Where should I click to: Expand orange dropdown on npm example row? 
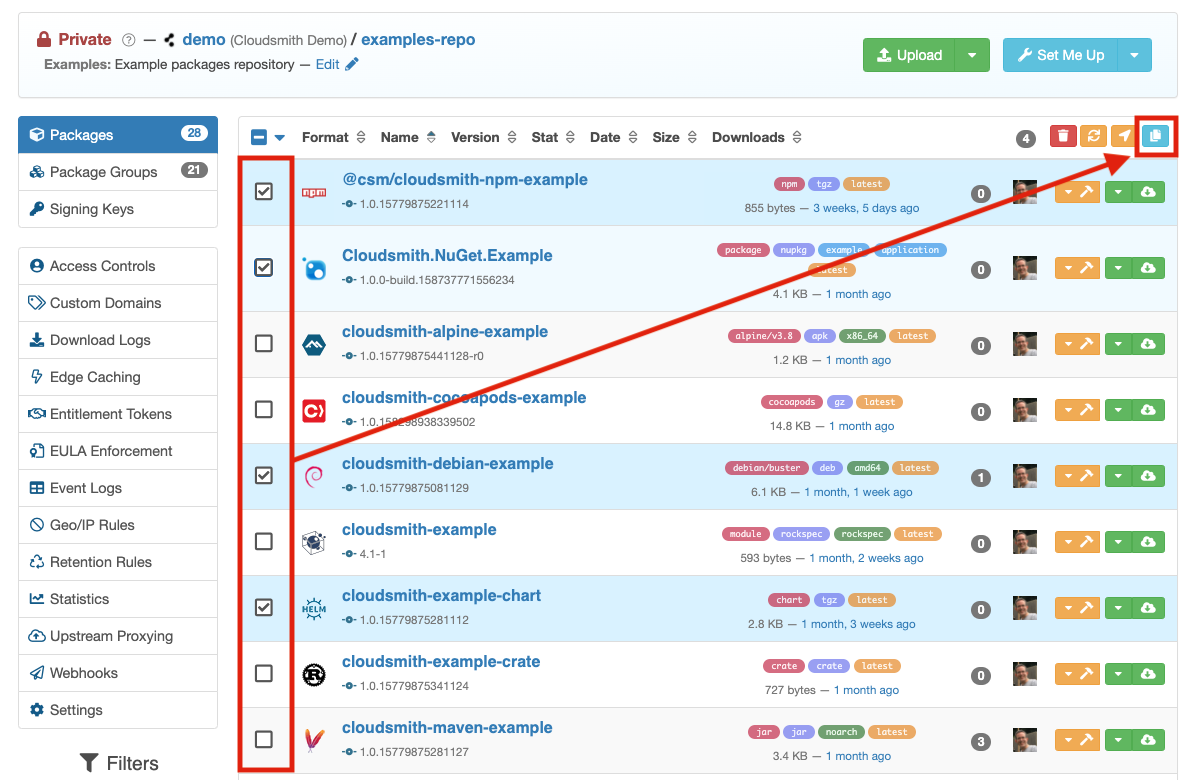pos(1068,192)
